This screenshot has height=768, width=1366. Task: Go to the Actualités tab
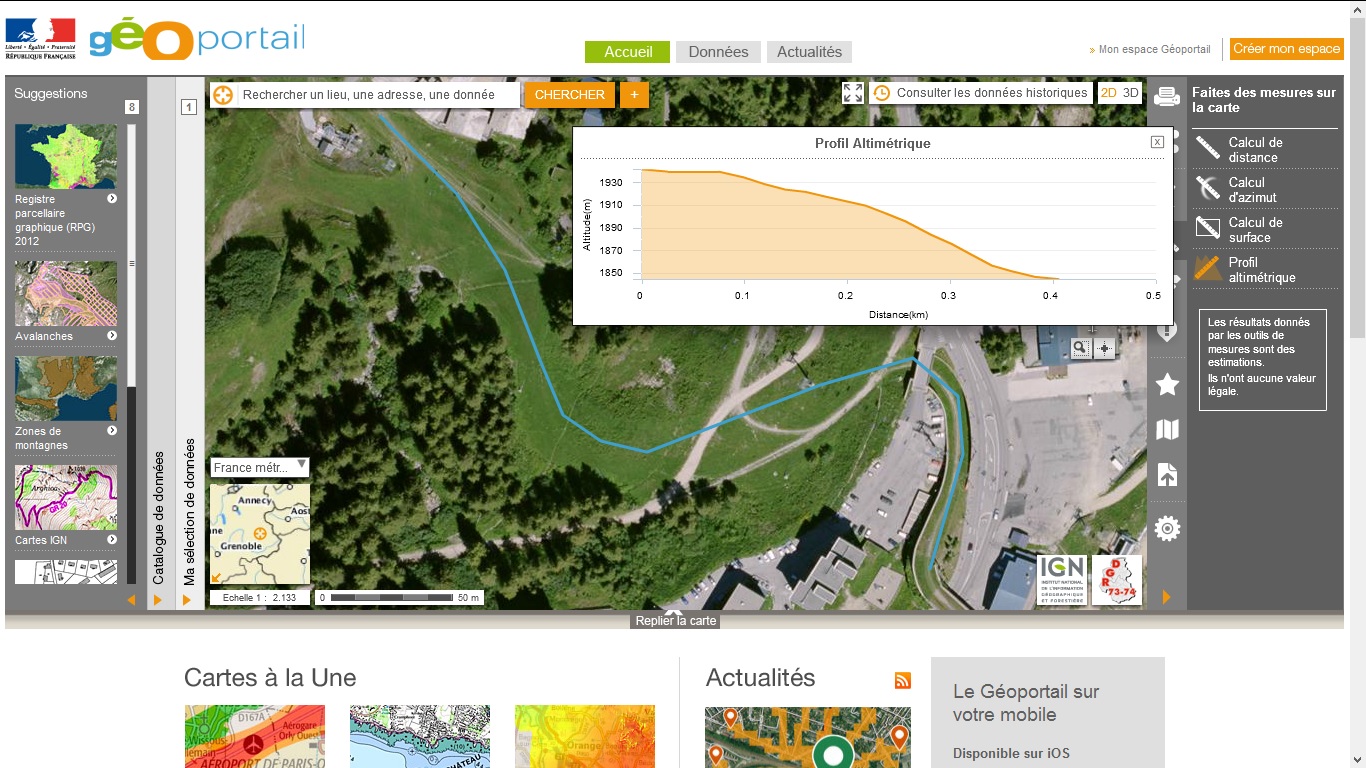coord(809,52)
